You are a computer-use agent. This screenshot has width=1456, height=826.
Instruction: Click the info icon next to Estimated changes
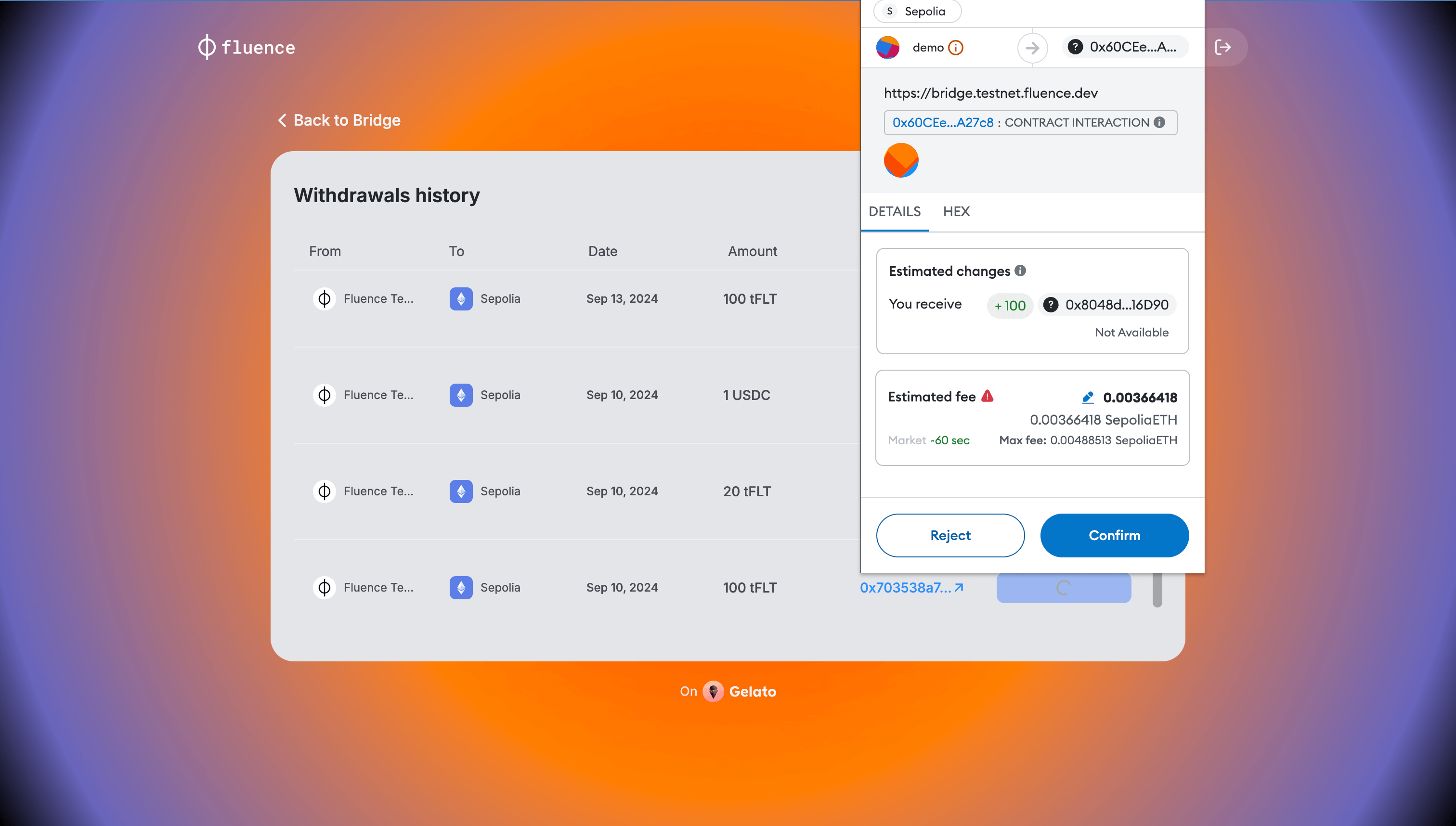click(1020, 271)
